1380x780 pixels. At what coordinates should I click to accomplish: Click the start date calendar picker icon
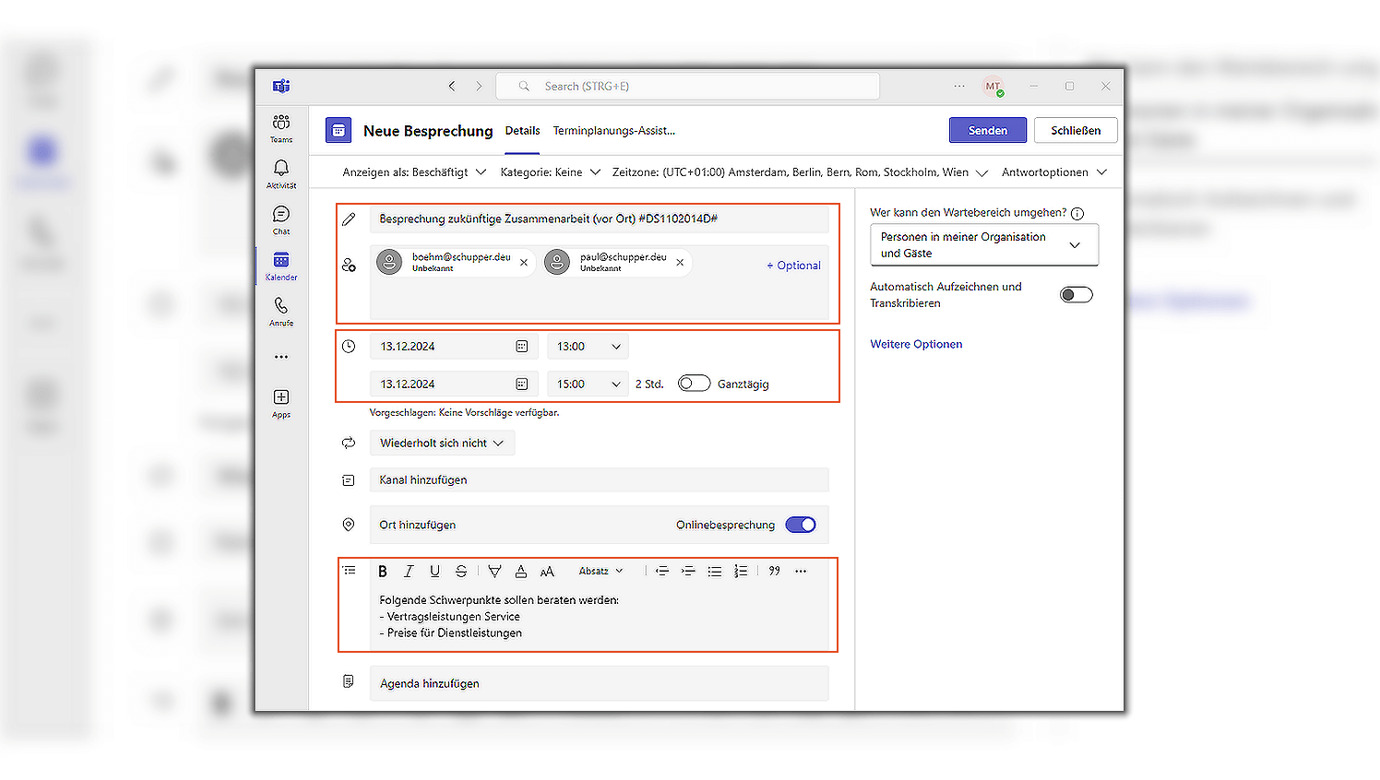(x=521, y=346)
